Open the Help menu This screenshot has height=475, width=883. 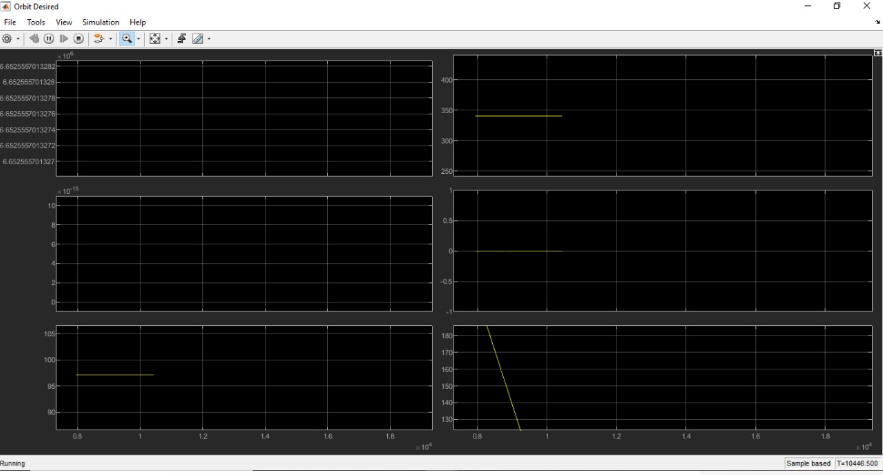(137, 22)
